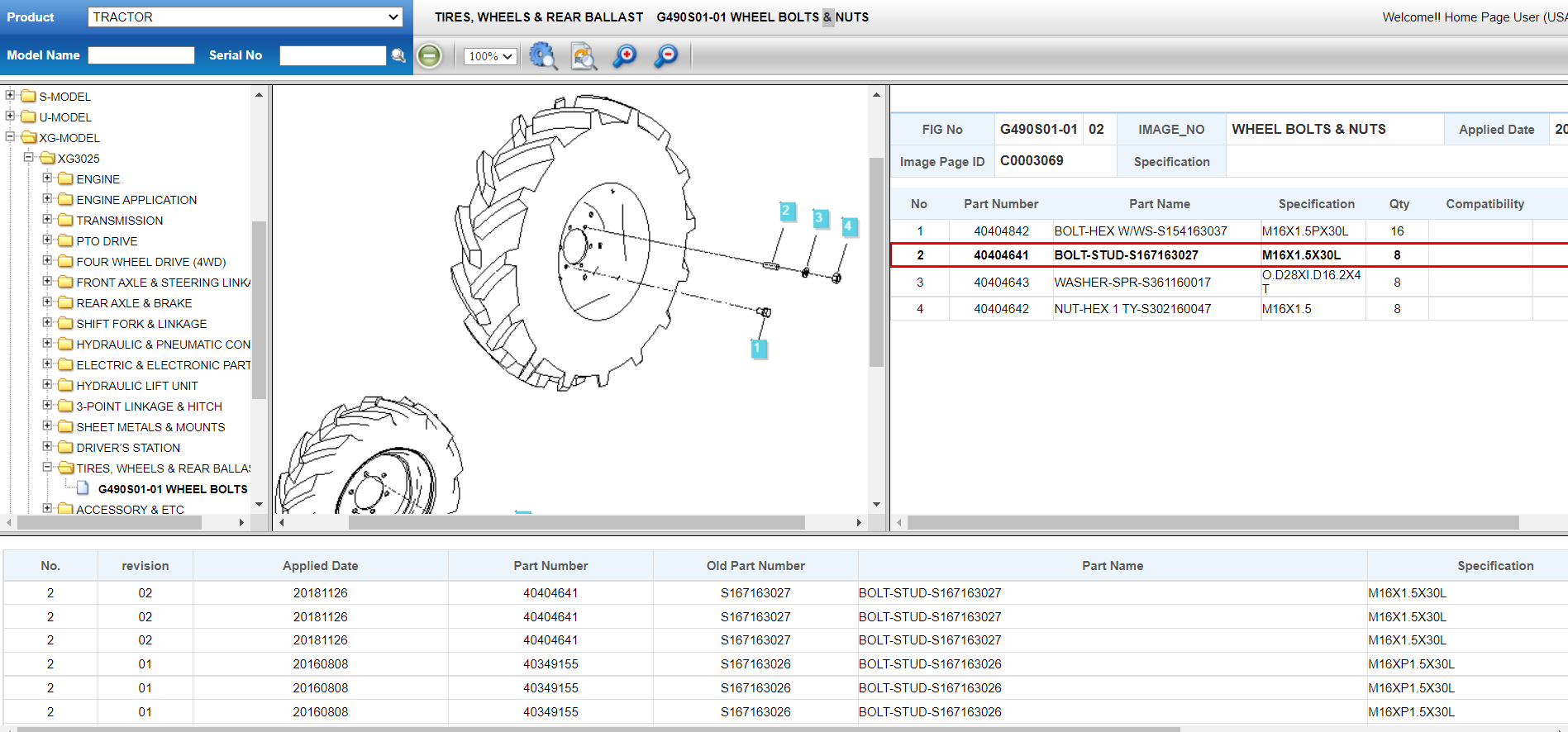Click highlighted part number 40404641
Viewport: 1568px width, 732px height.
click(x=1001, y=255)
